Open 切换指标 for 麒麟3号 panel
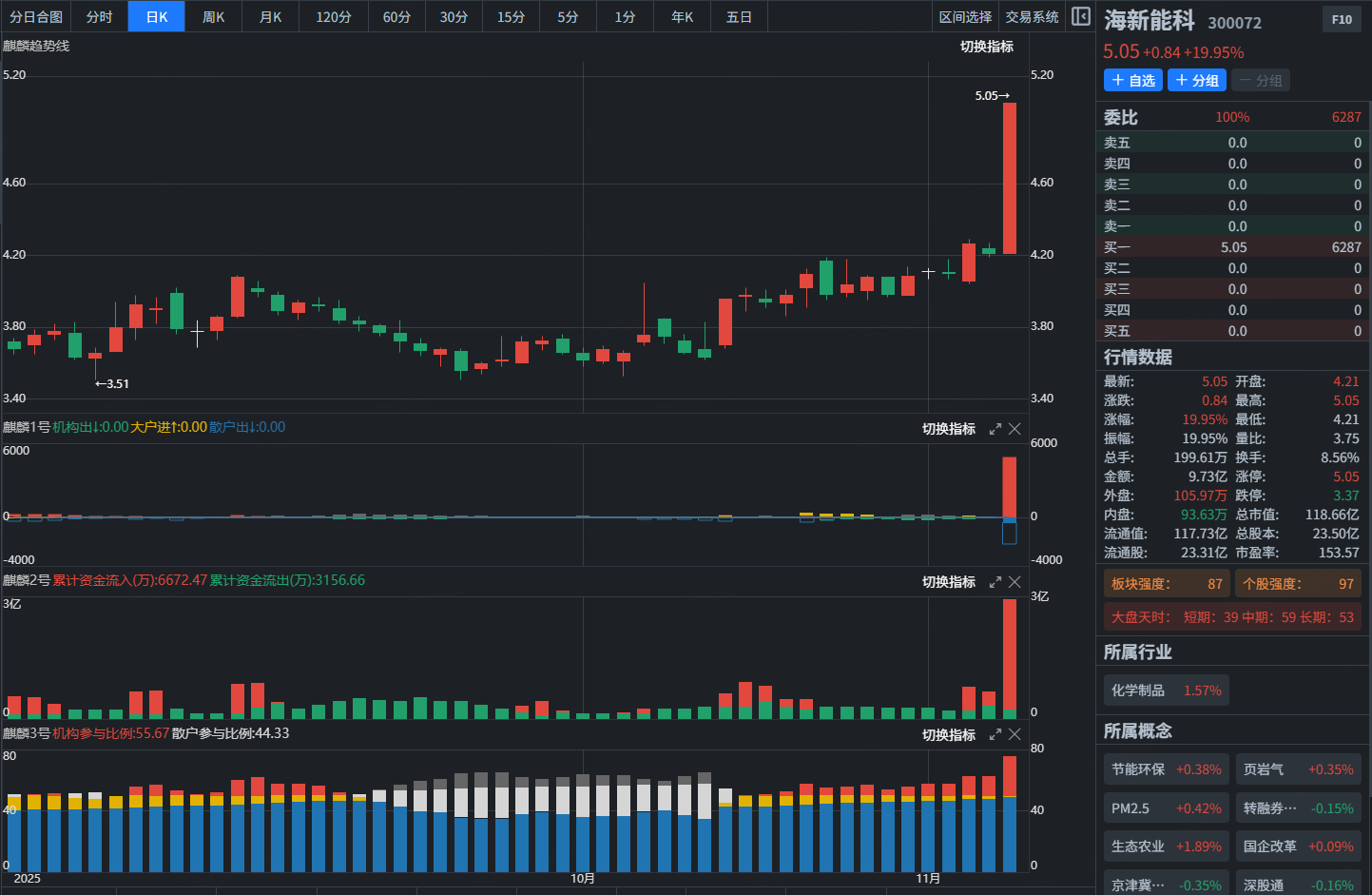This screenshot has width=1372, height=895. (x=948, y=735)
